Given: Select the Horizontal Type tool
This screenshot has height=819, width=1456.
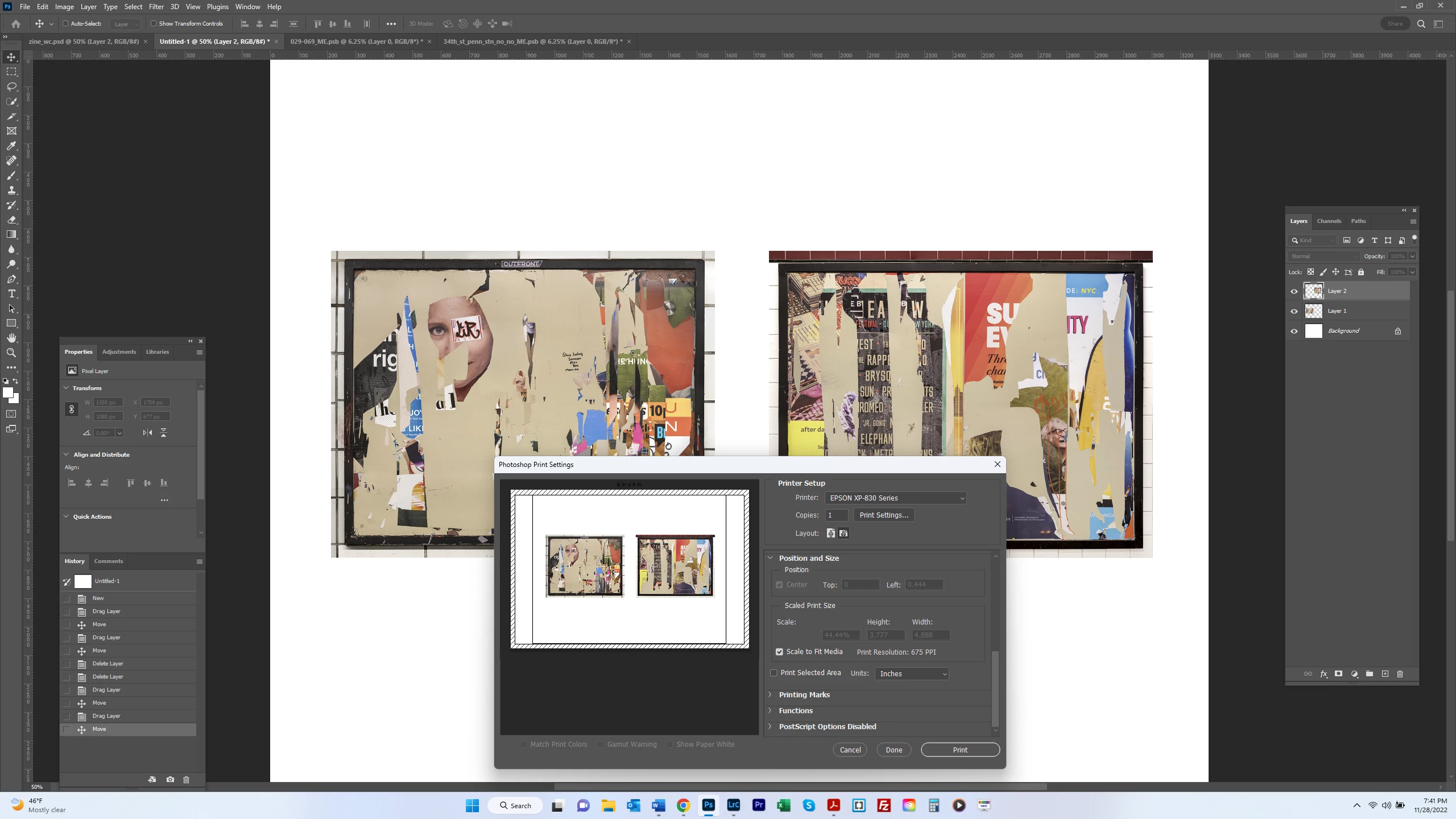Looking at the screenshot, I should click(x=11, y=293).
